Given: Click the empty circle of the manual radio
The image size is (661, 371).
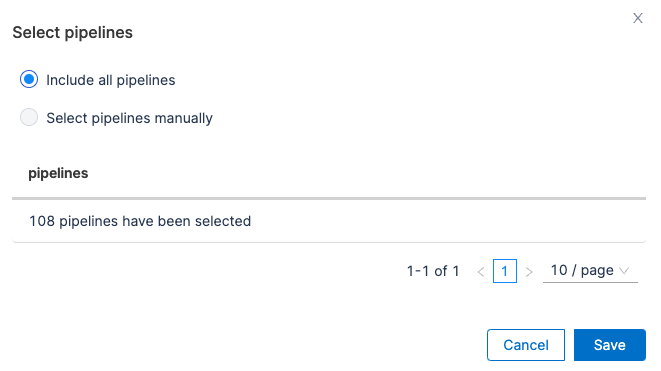Looking at the screenshot, I should [29, 117].
